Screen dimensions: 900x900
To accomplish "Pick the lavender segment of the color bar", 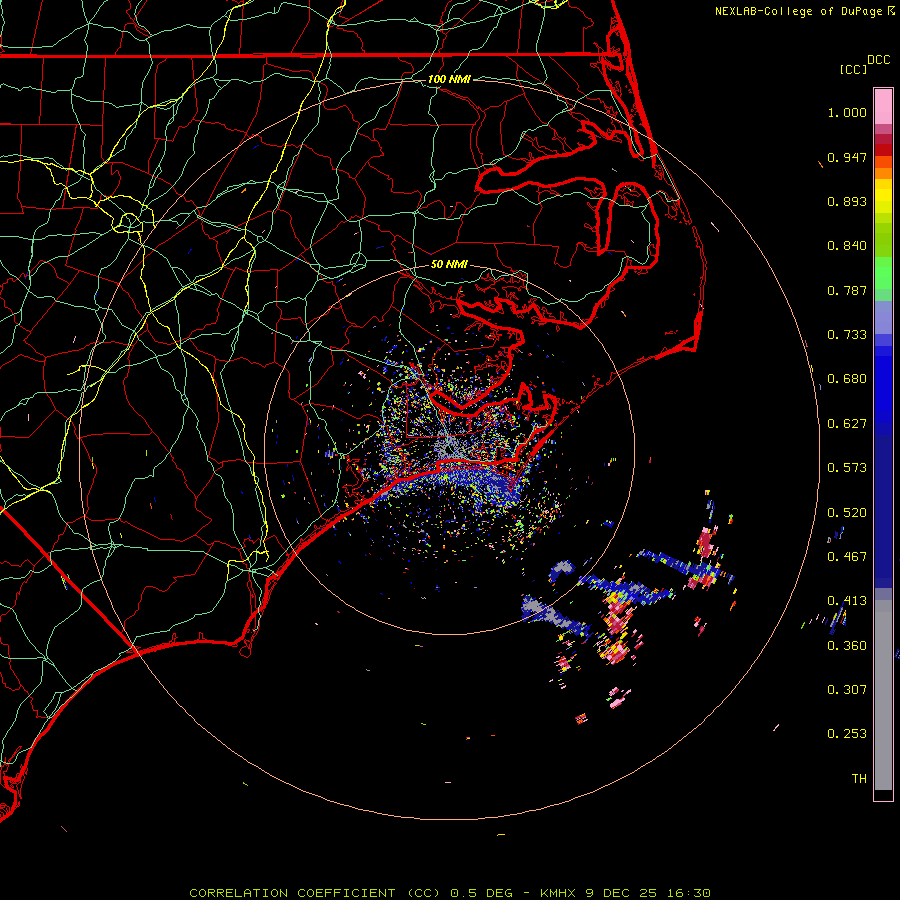I will [x=883, y=318].
